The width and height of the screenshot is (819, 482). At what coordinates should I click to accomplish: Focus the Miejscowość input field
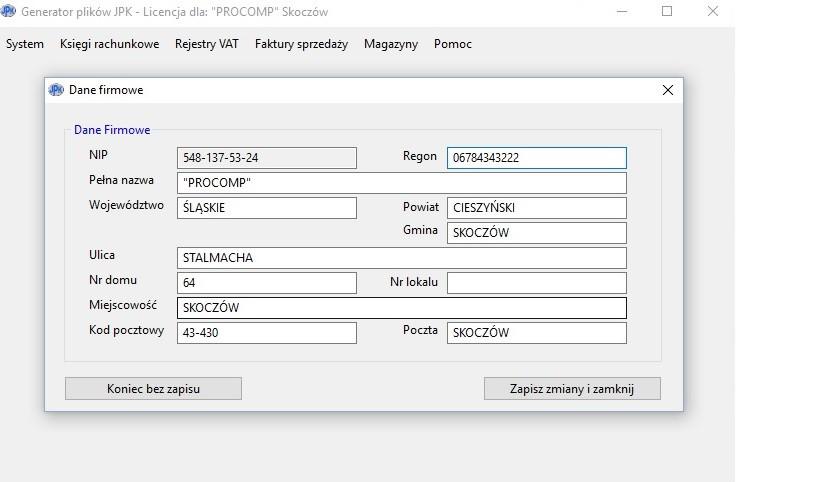pyautogui.click(x=402, y=308)
